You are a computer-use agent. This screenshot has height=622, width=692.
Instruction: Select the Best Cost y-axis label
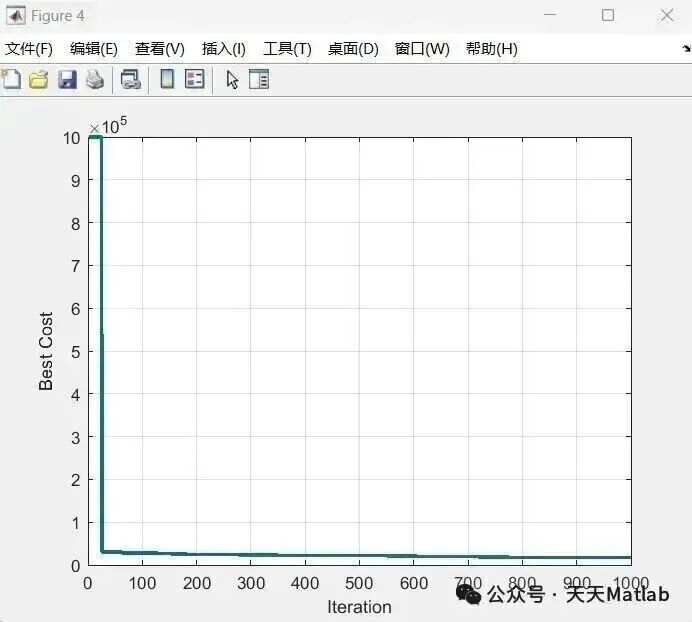tap(45, 351)
